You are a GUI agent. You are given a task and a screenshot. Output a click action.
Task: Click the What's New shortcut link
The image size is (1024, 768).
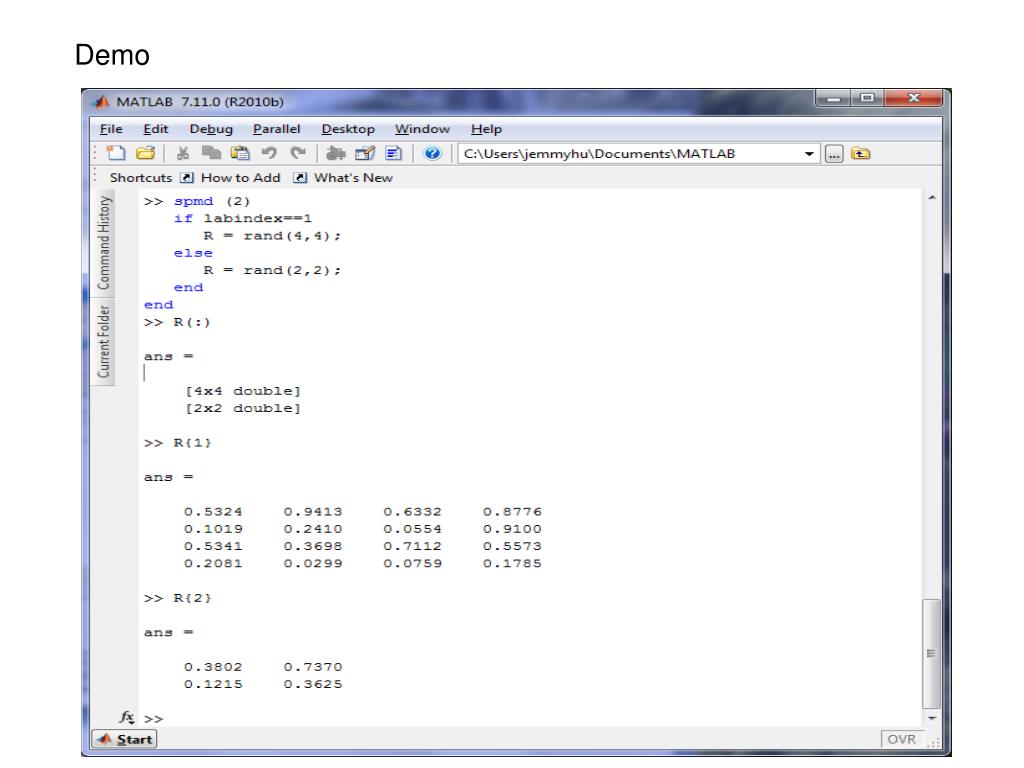pos(344,178)
